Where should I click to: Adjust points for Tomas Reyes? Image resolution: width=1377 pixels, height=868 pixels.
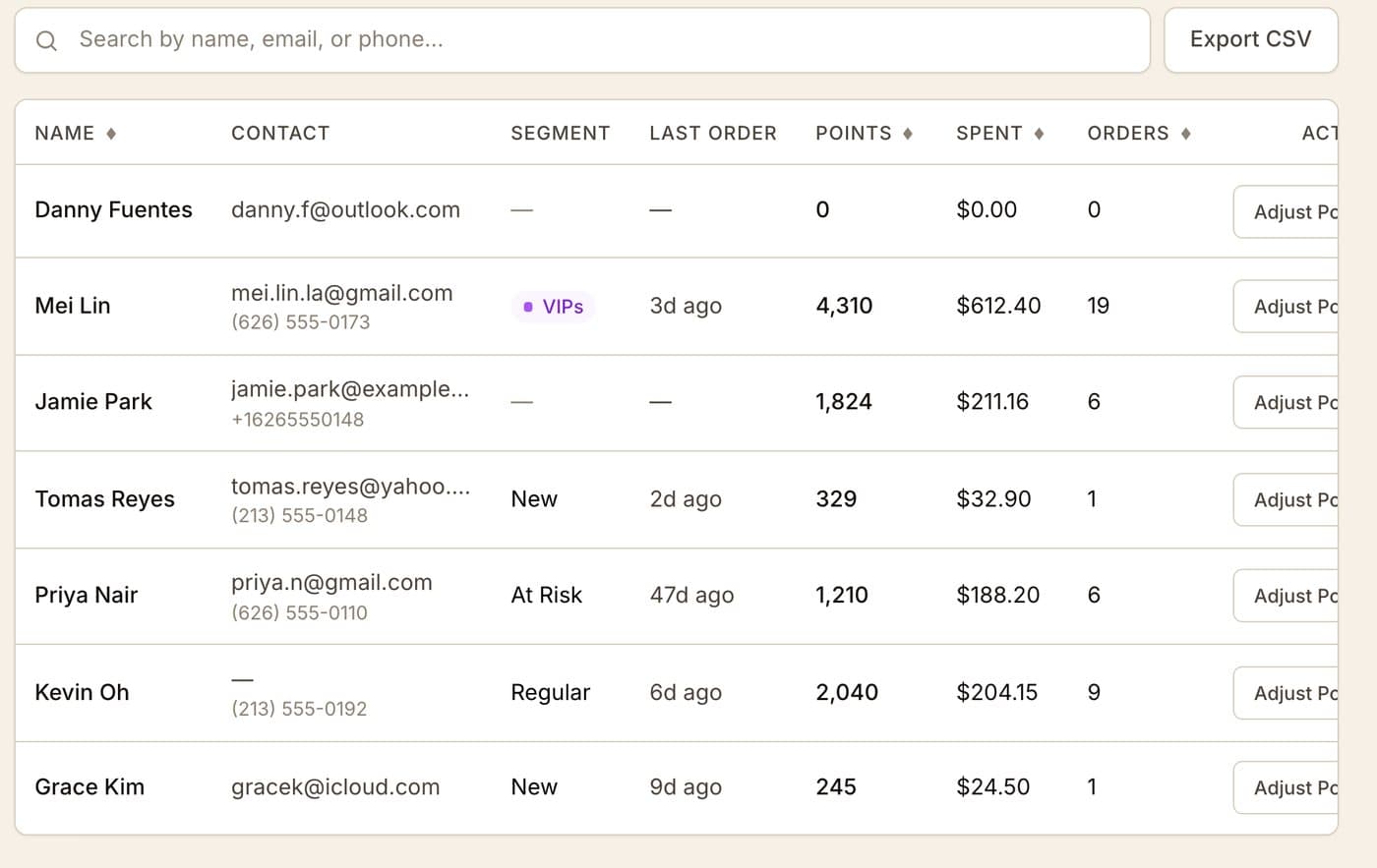[1286, 499]
